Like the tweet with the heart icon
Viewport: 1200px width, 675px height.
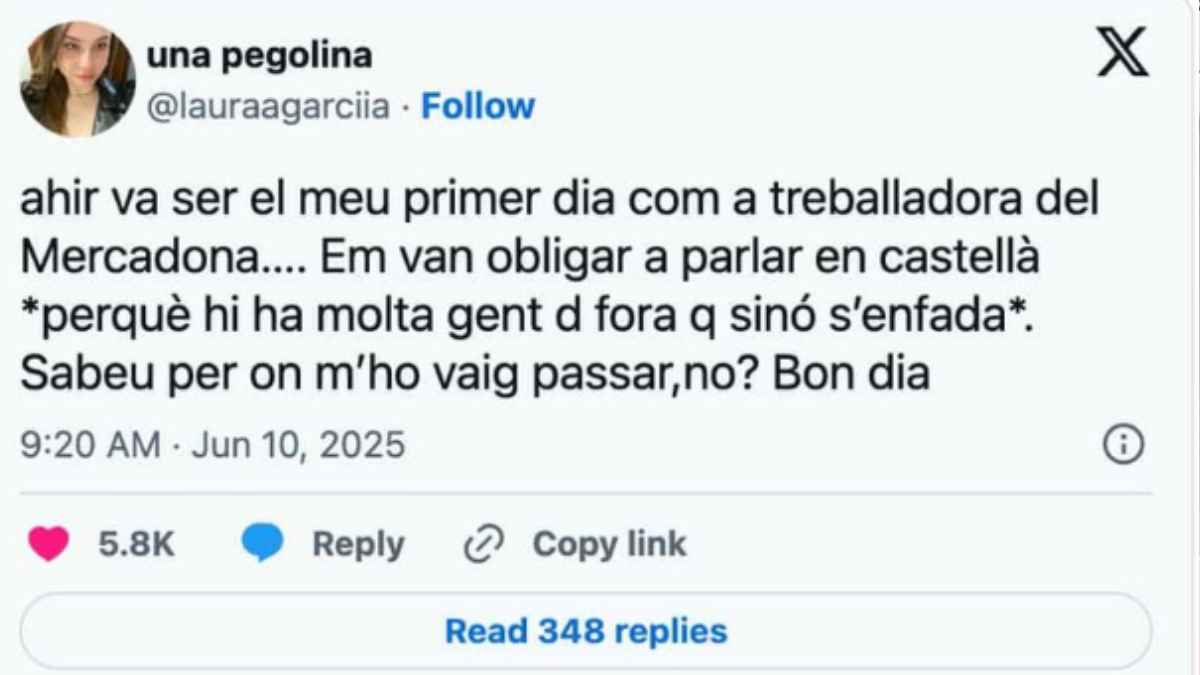pyautogui.click(x=50, y=544)
